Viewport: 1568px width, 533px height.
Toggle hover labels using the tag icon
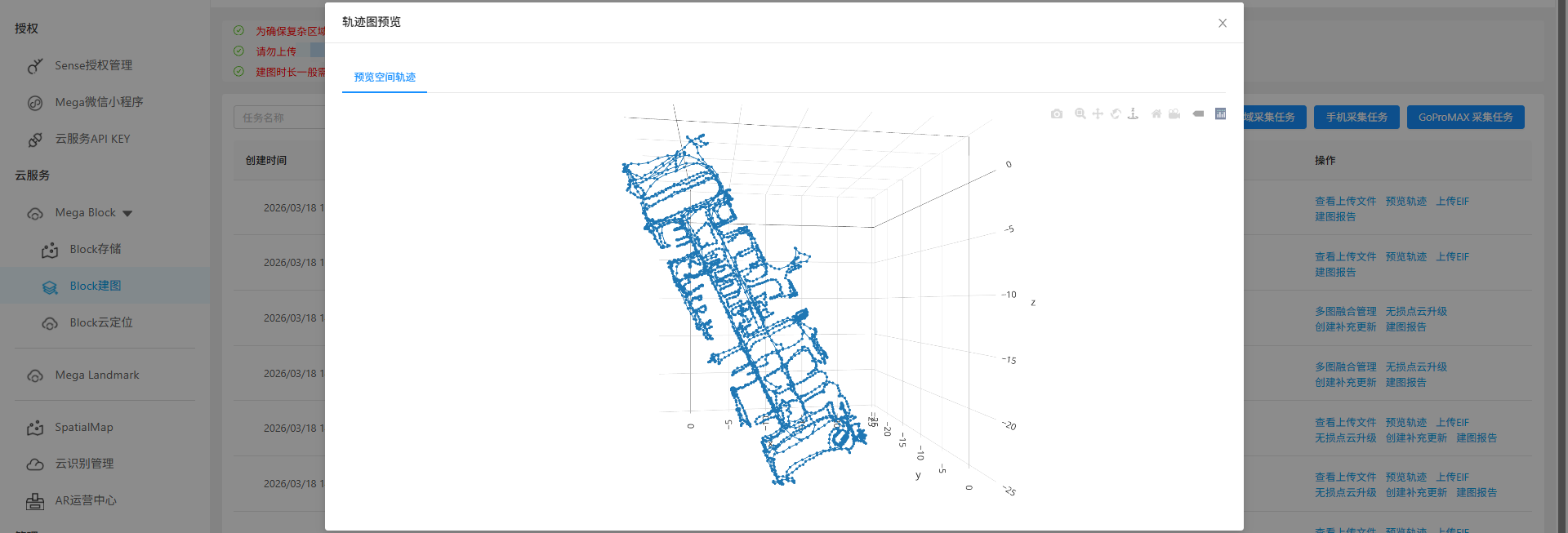[1198, 114]
